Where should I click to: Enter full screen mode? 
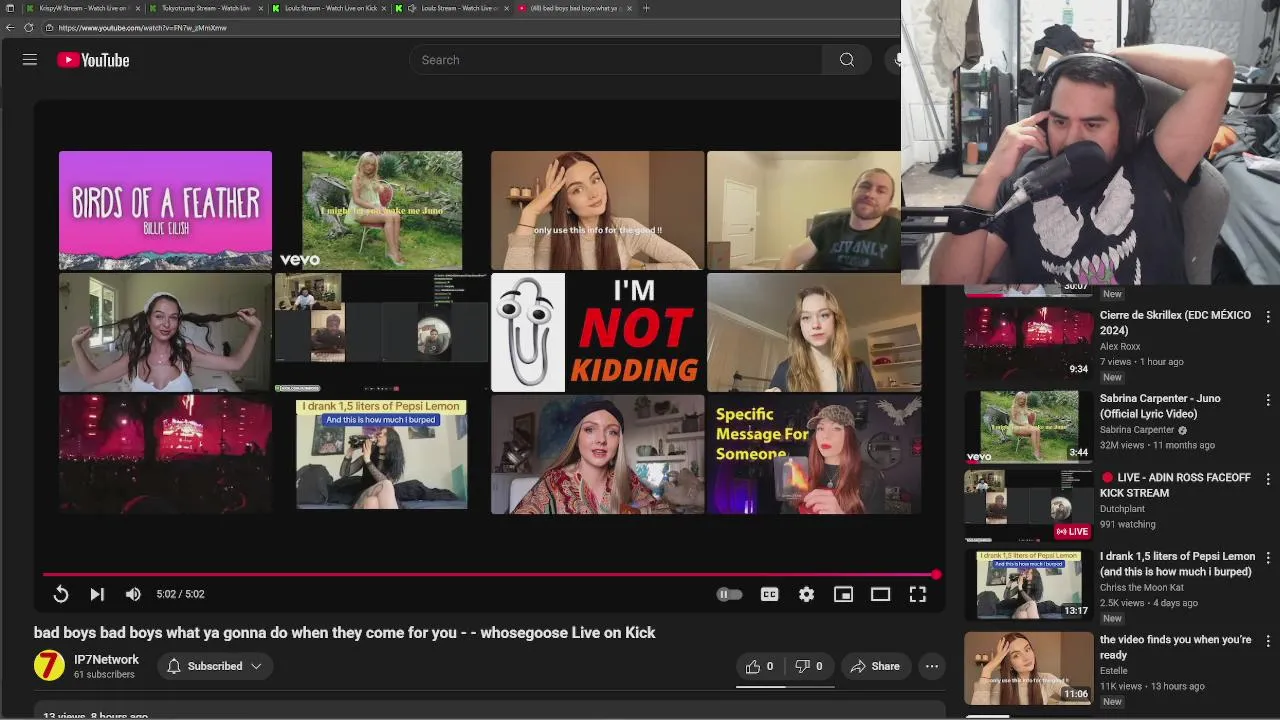[917, 594]
